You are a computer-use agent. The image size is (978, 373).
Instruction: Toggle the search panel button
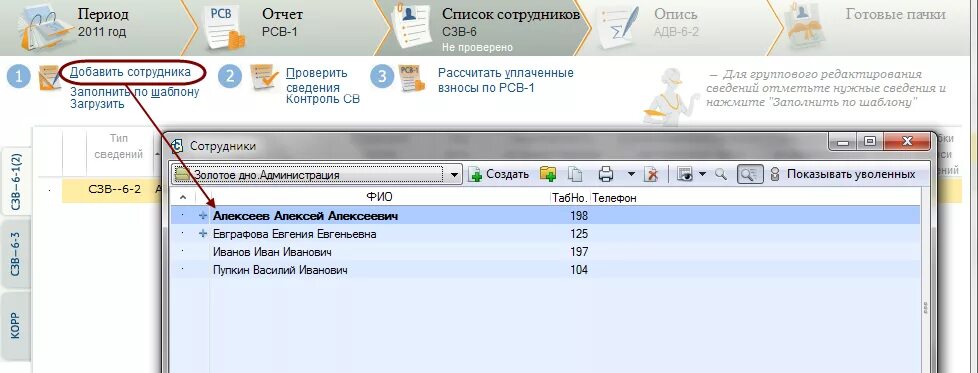click(749, 175)
